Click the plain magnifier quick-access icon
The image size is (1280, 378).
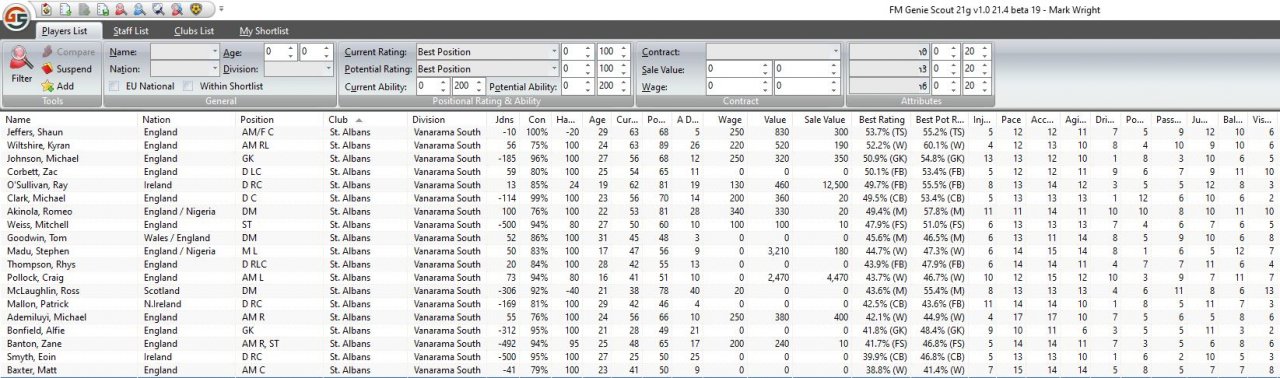[158, 8]
